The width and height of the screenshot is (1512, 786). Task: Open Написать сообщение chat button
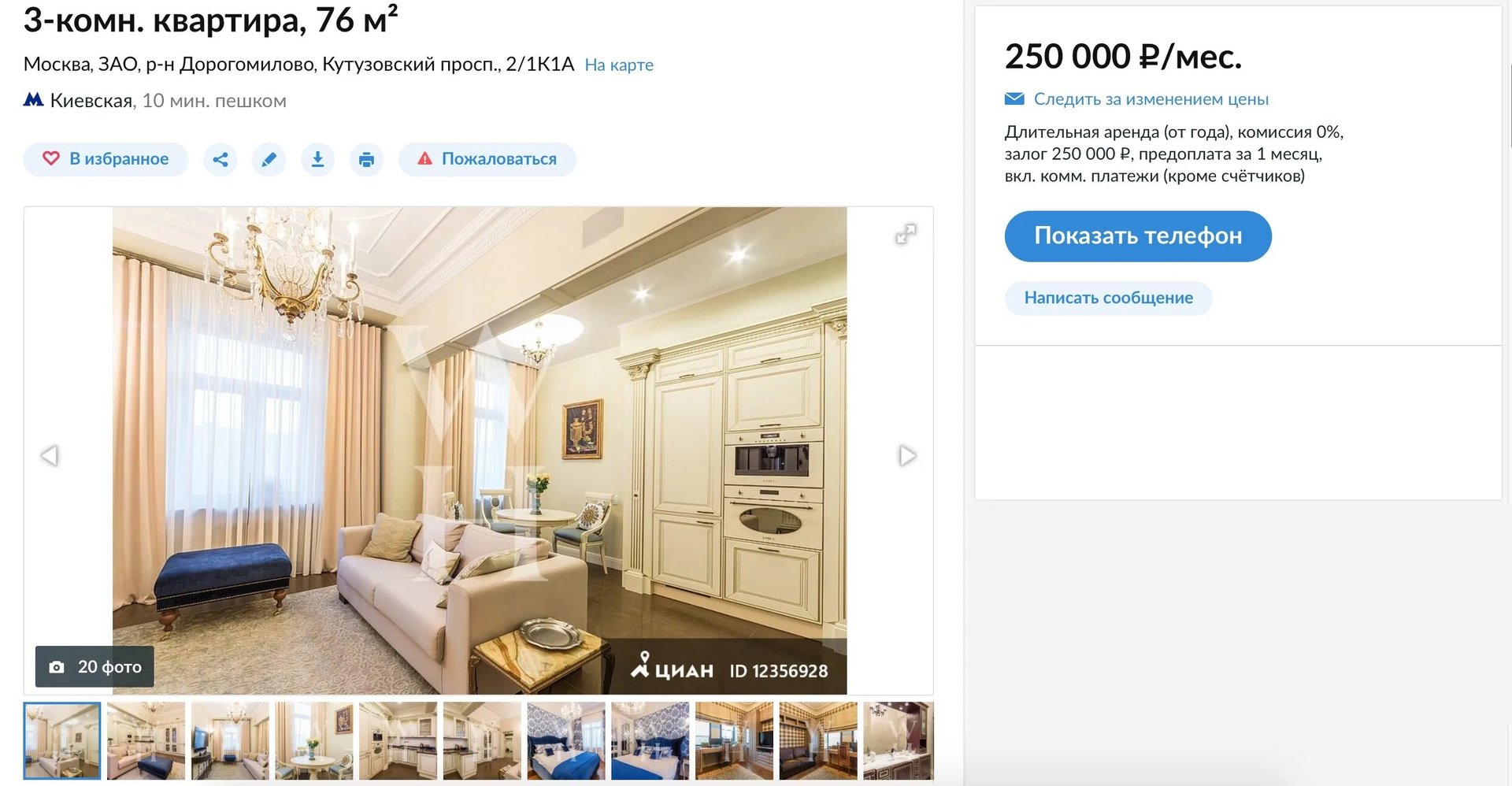[x=1108, y=298]
